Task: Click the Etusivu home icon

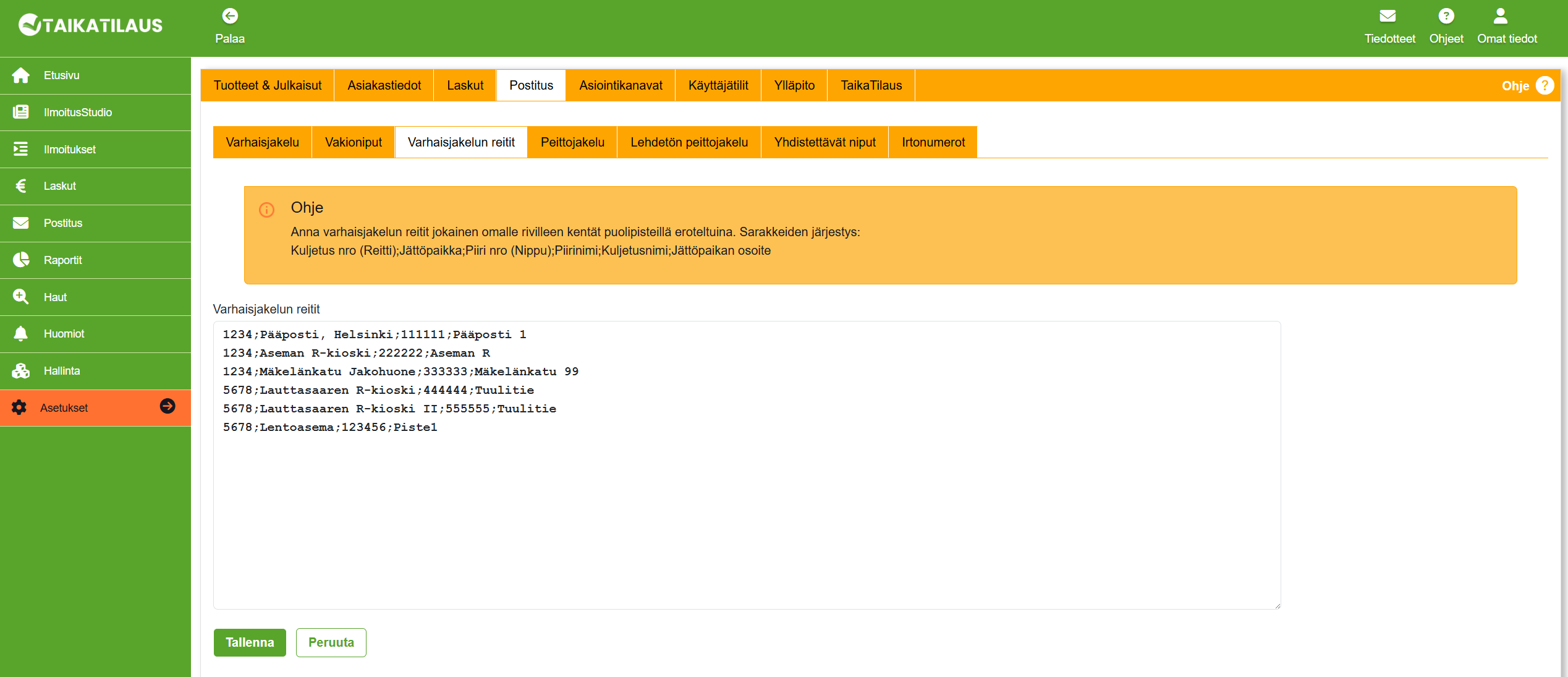Action: (21, 75)
